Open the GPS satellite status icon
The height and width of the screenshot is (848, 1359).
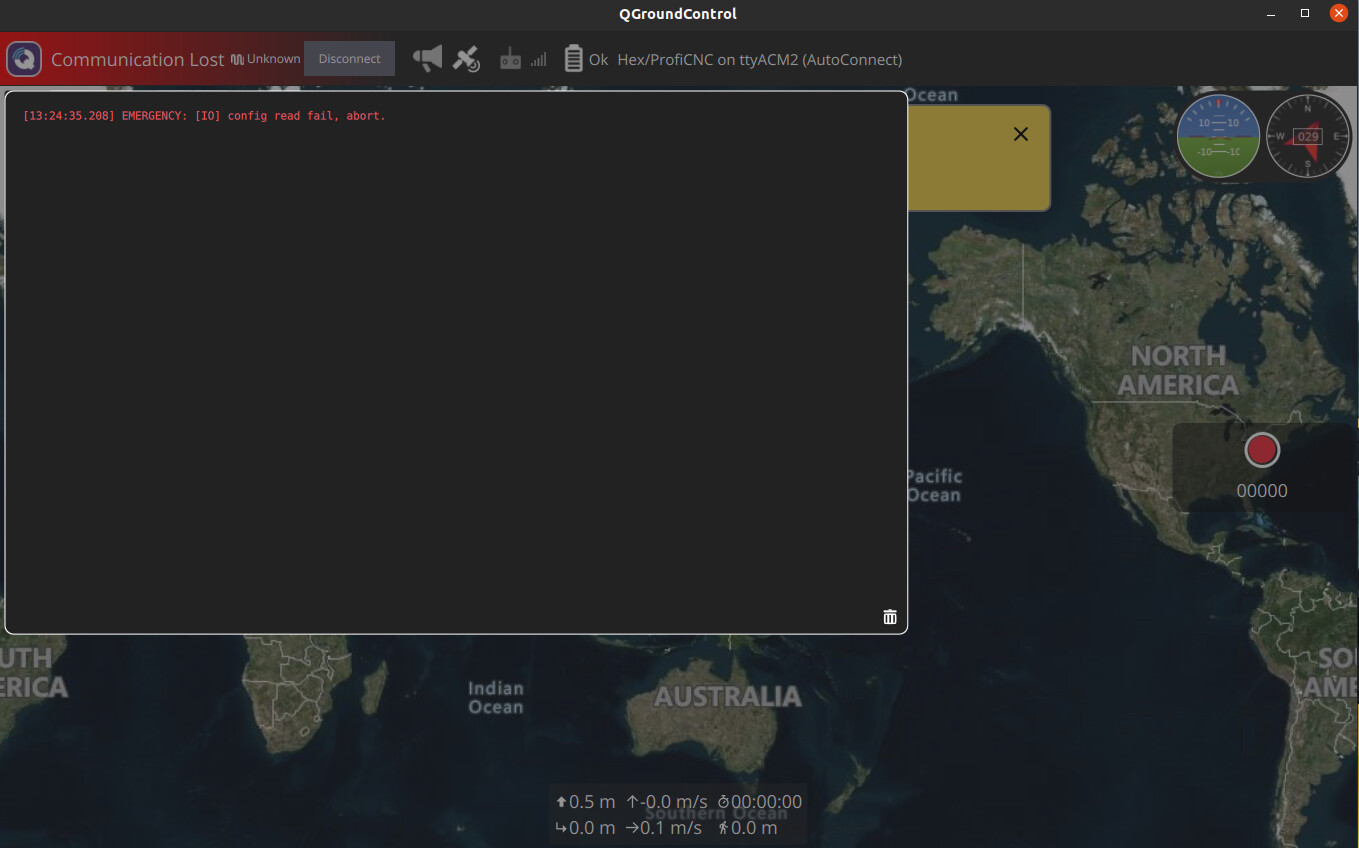point(466,59)
